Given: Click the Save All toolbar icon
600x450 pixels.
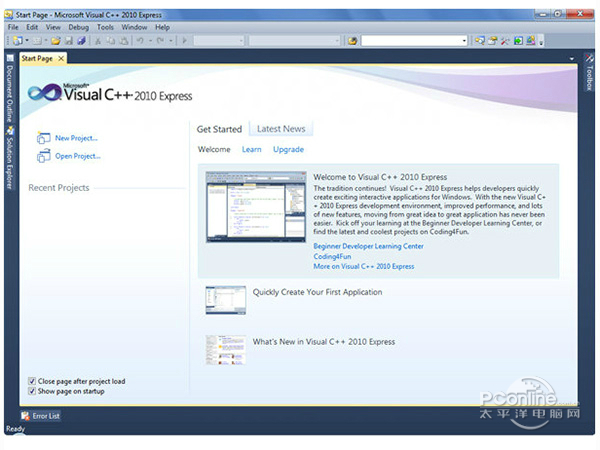Looking at the screenshot, I should click(x=81, y=41).
